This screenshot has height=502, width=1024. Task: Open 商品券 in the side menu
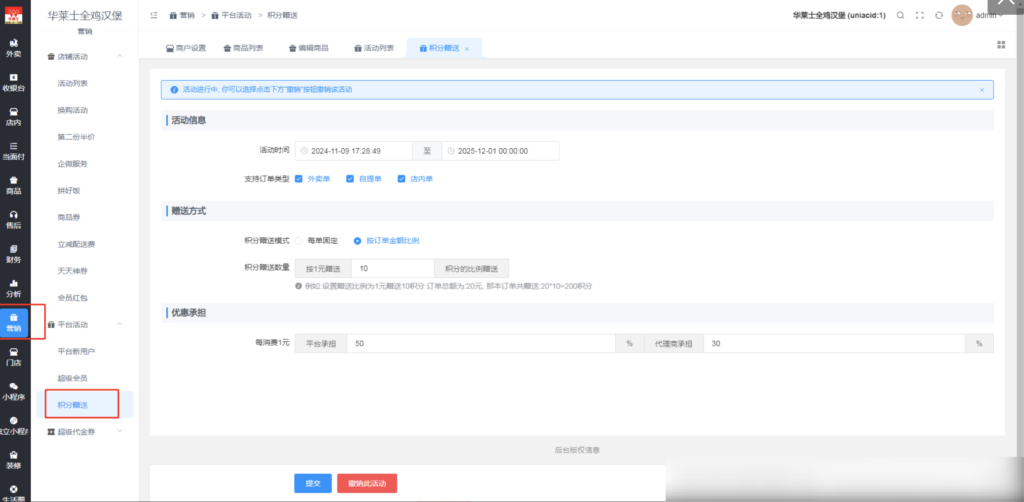[69, 217]
